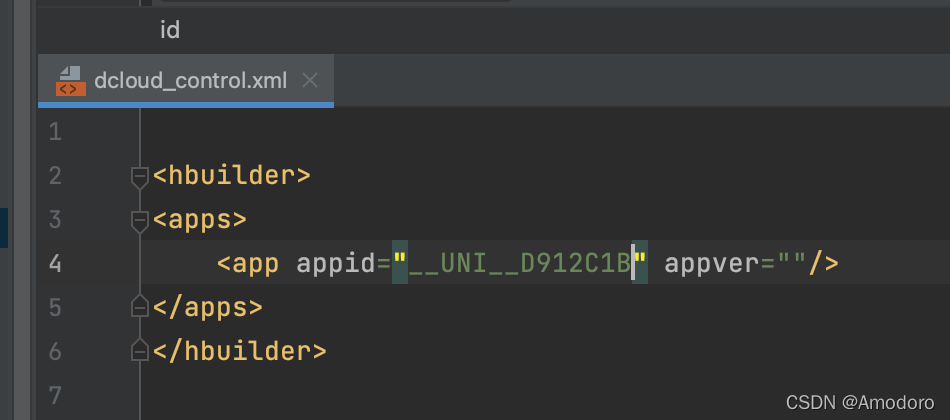
Task: Click the opening <hbuilder> tag text
Action: (x=231, y=176)
